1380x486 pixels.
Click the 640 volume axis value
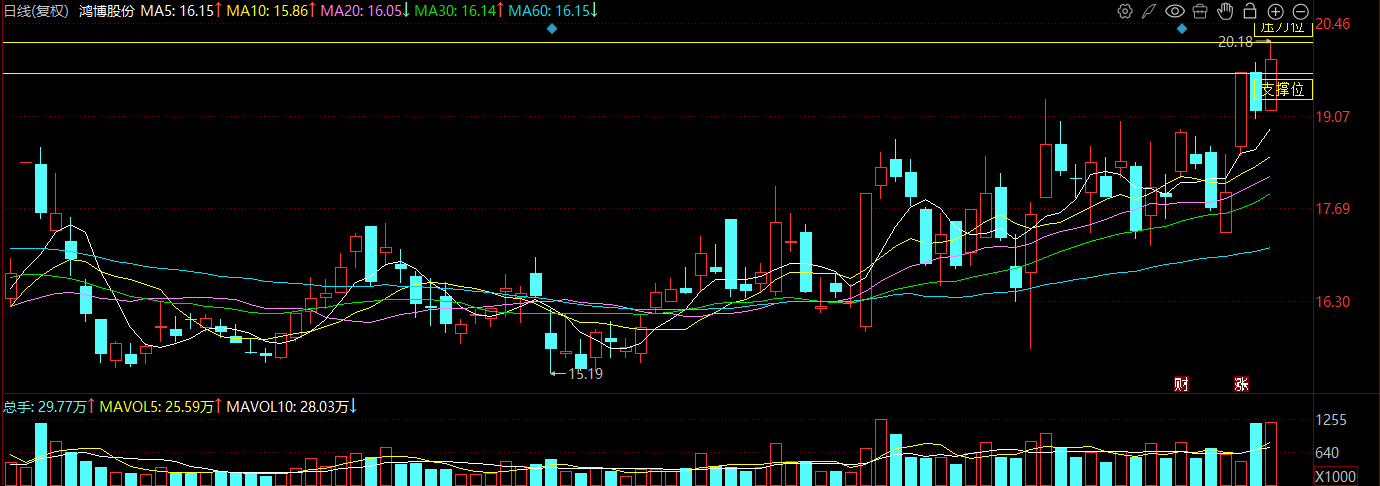[1328, 452]
